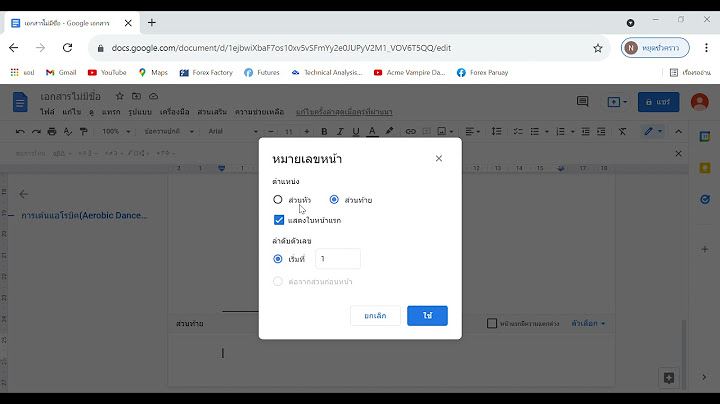Click the start number input field

pyautogui.click(x=338, y=259)
